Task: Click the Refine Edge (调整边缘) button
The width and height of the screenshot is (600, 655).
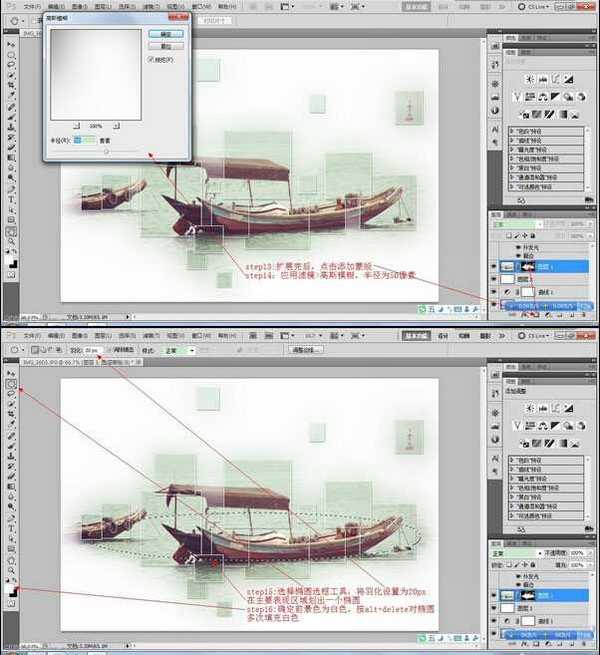Action: (306, 350)
